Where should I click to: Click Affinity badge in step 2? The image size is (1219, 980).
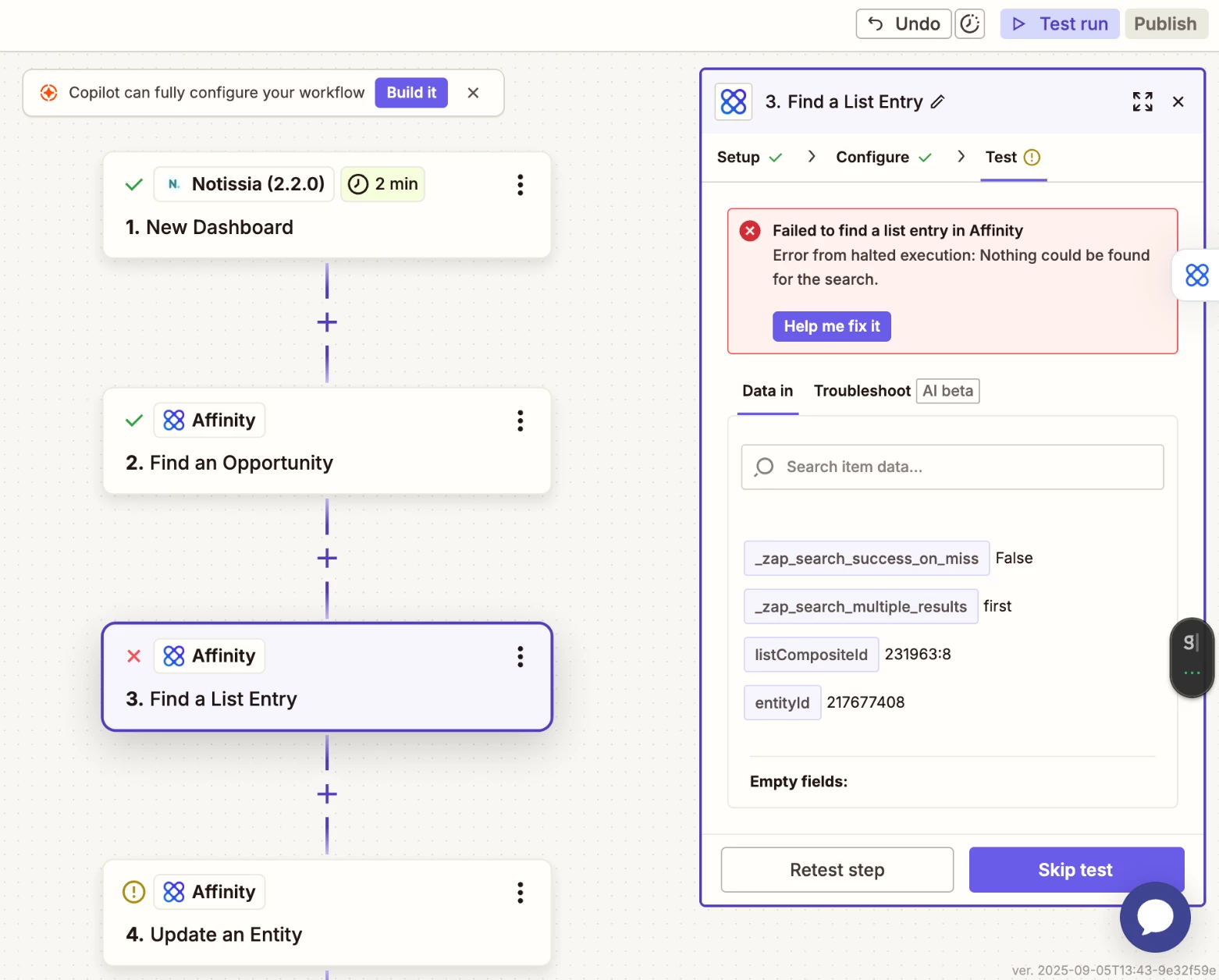pos(209,420)
